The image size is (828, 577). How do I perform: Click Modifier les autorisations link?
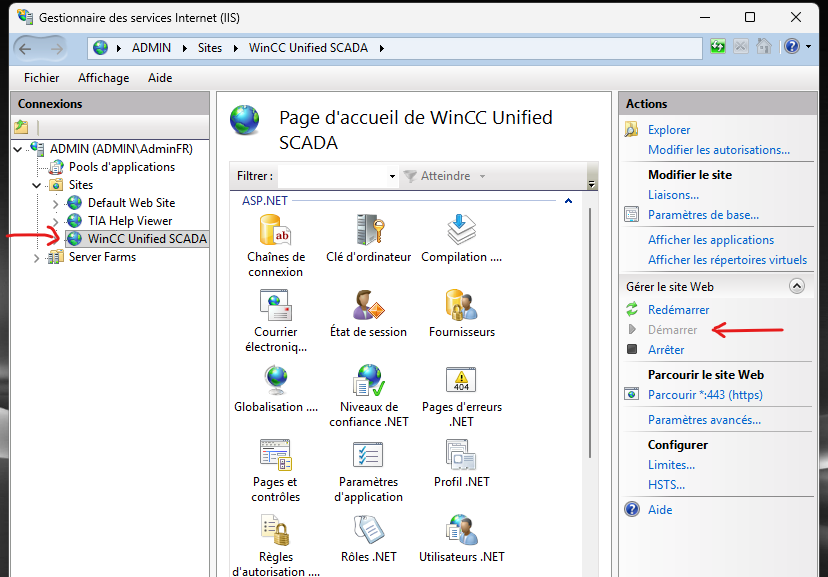pyautogui.click(x=719, y=150)
